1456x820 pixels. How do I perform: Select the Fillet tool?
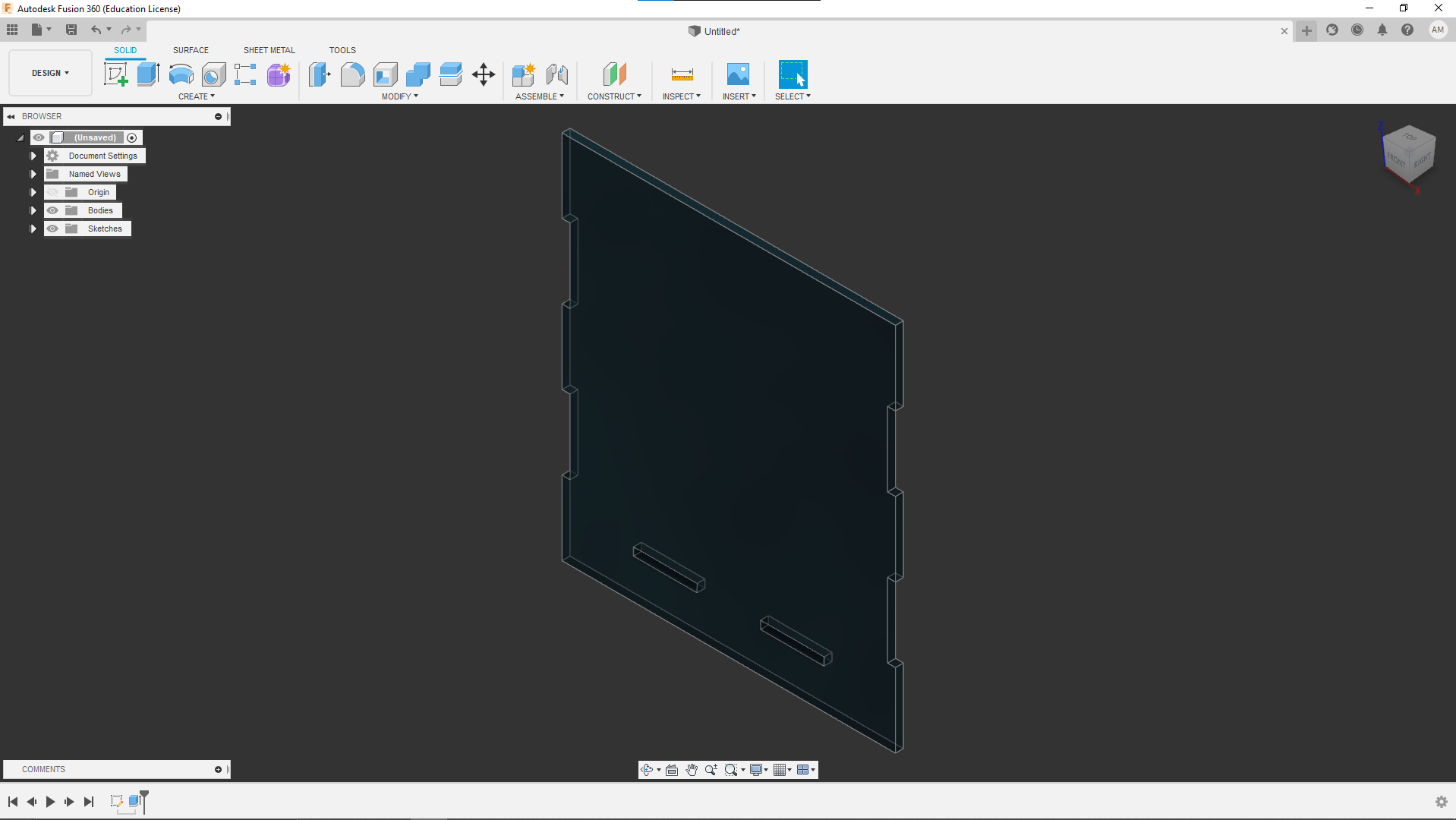(x=352, y=74)
